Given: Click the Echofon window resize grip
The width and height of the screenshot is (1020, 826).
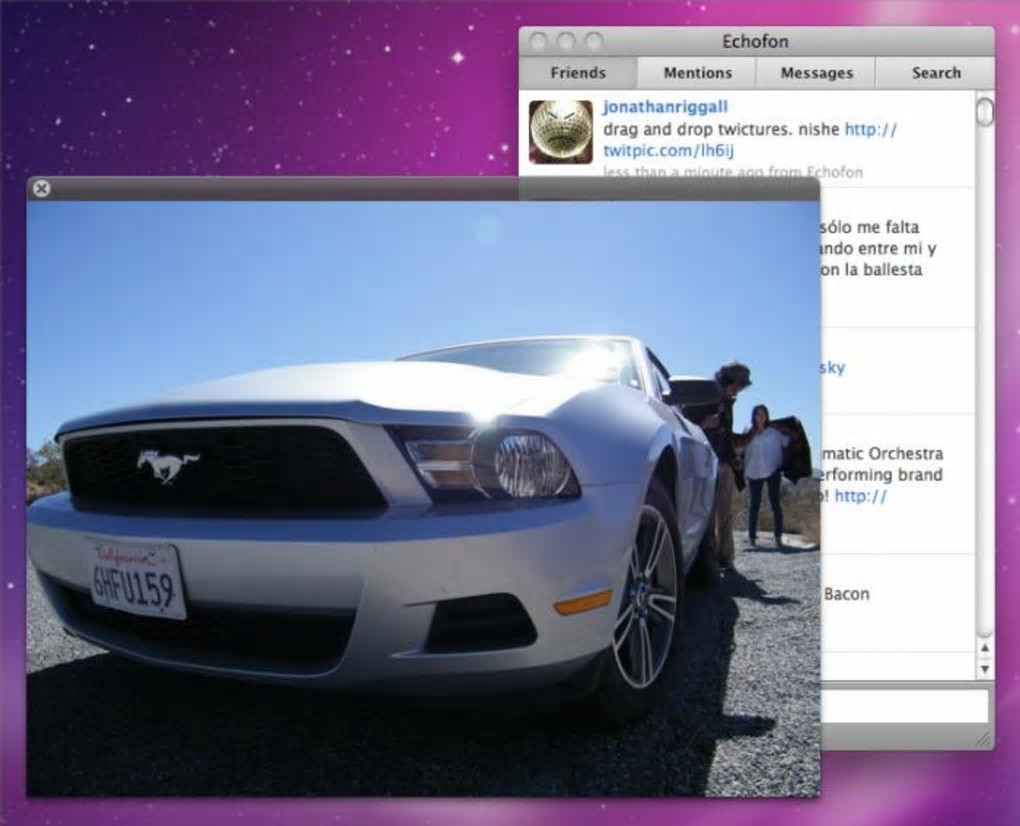Looking at the screenshot, I should [984, 738].
